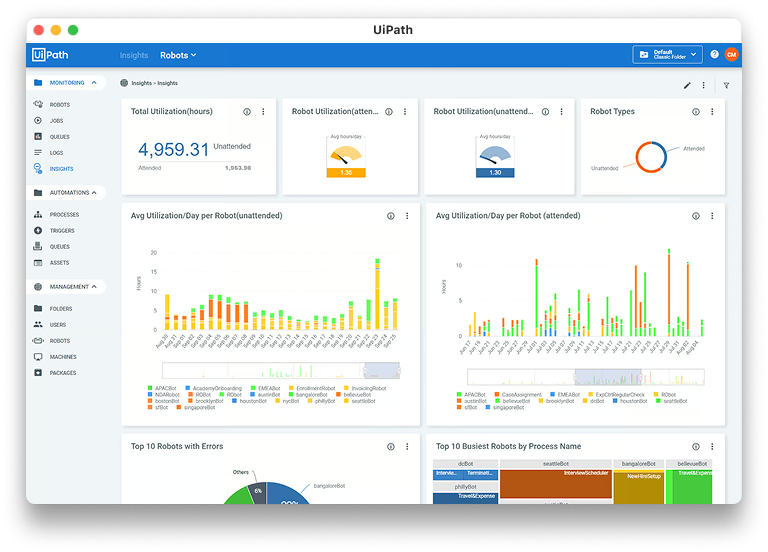Show info for Top 10 Busiest Robots
Screen dimensions: 768x552
696,447
